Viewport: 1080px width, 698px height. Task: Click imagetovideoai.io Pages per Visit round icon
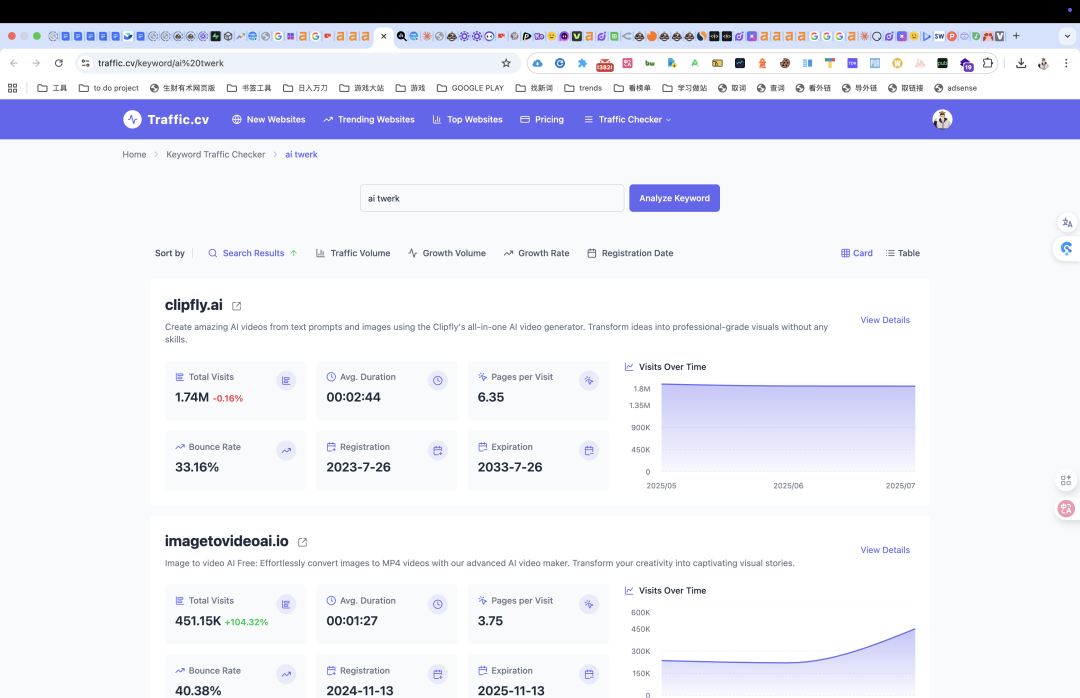[x=589, y=604]
